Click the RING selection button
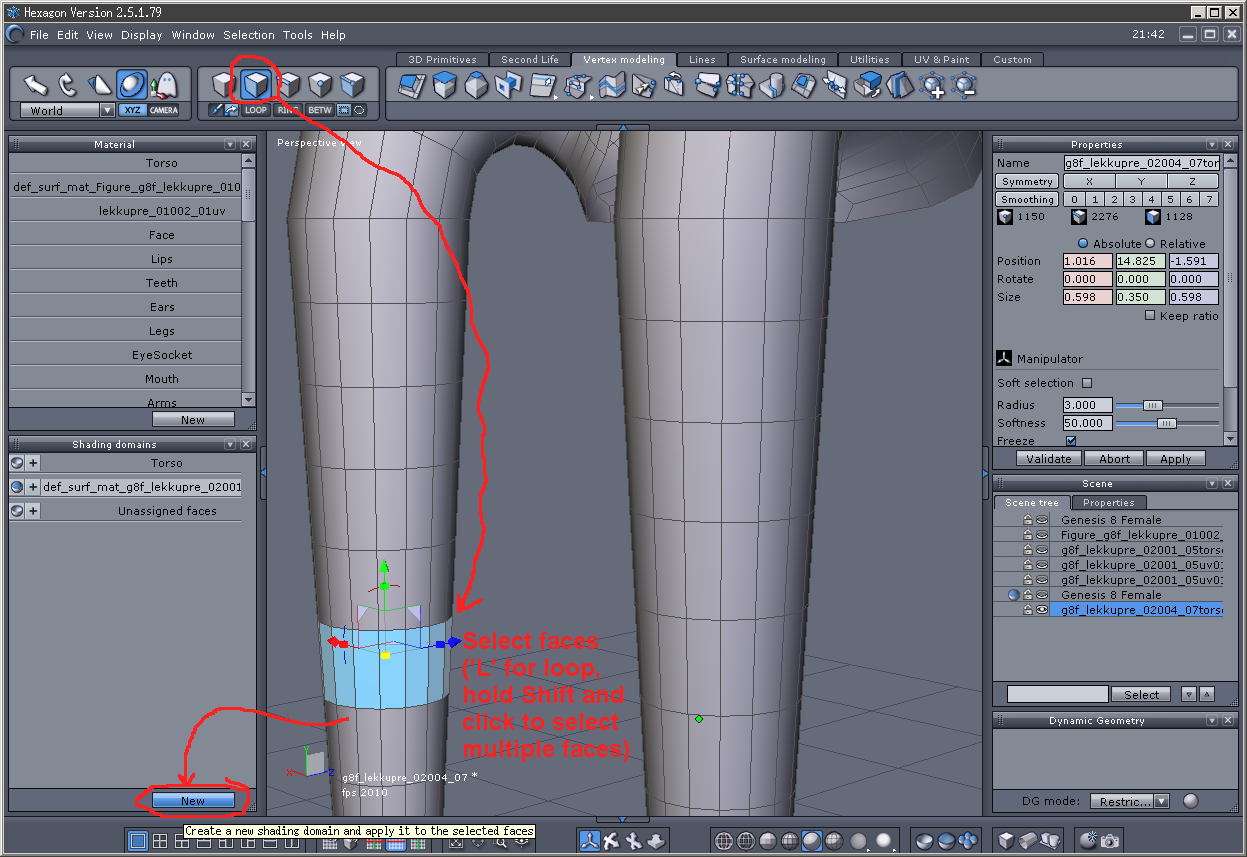The height and width of the screenshot is (857, 1247). (288, 110)
